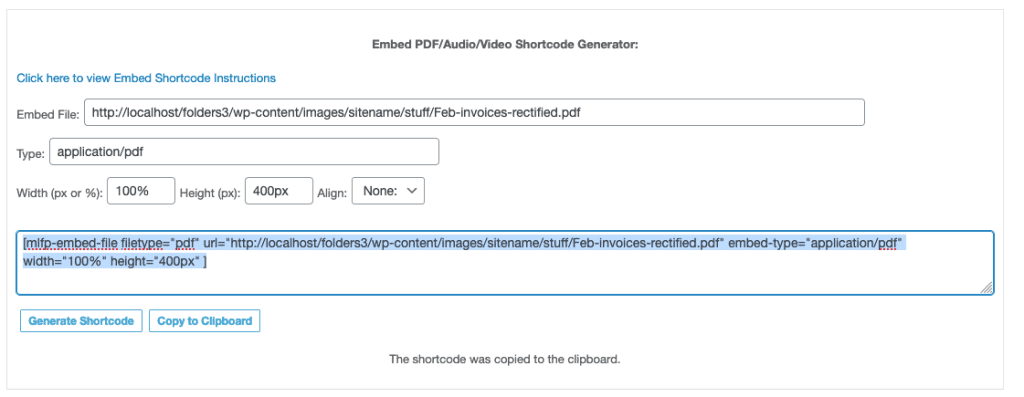Click the embed-type="application/pdf" text in the shortcode
The image size is (1024, 397).
(815, 244)
